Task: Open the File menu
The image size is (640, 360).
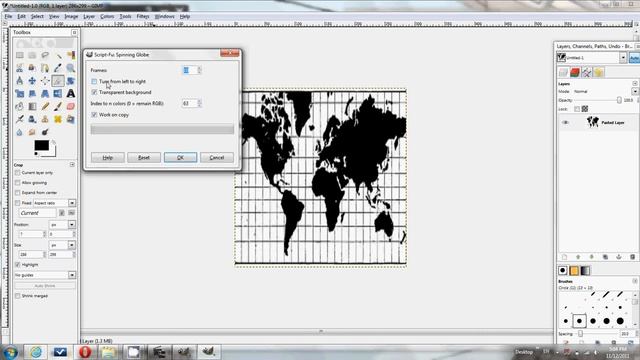Action: tap(8, 16)
